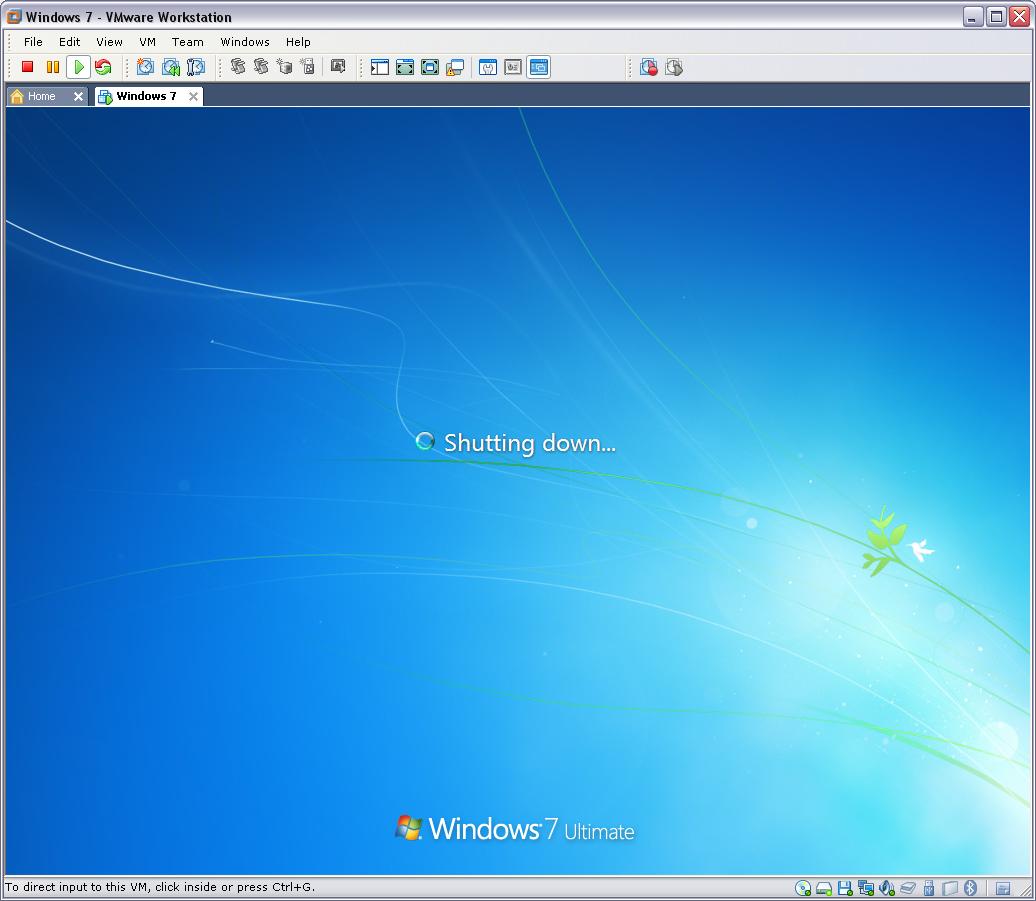Open the summary view wrench window icon

coord(488,67)
